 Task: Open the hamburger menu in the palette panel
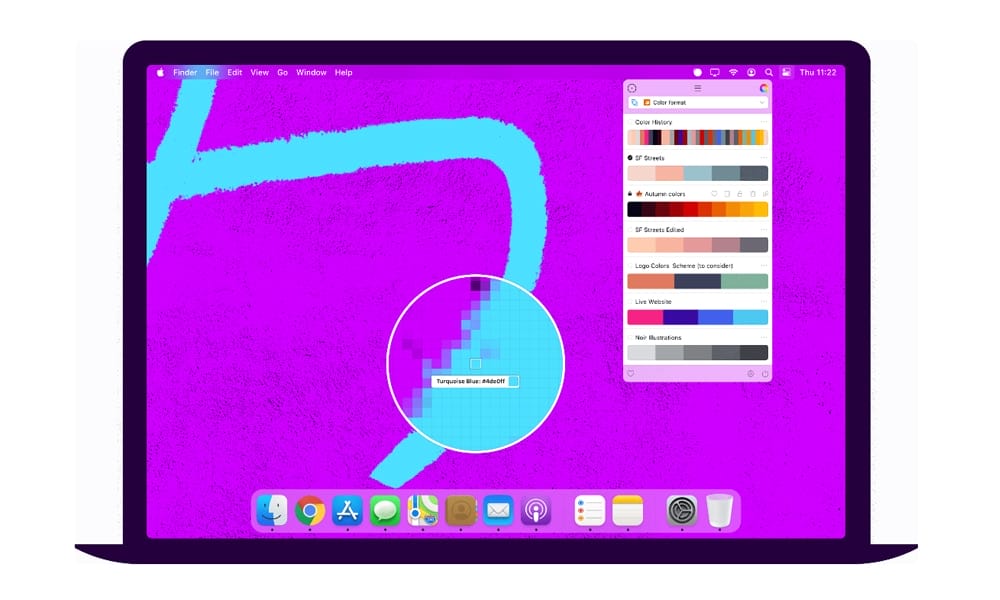pyautogui.click(x=697, y=88)
